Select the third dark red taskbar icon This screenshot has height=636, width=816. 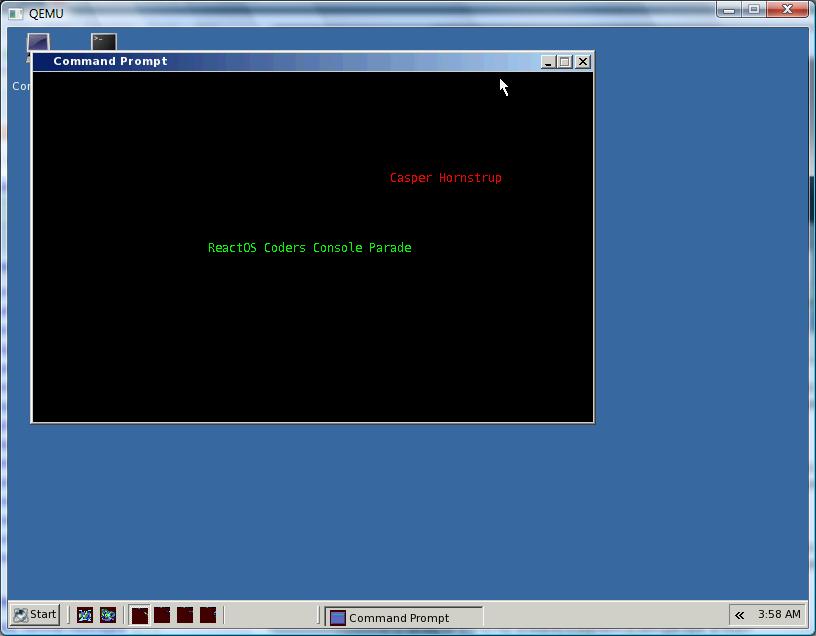[x=185, y=615]
